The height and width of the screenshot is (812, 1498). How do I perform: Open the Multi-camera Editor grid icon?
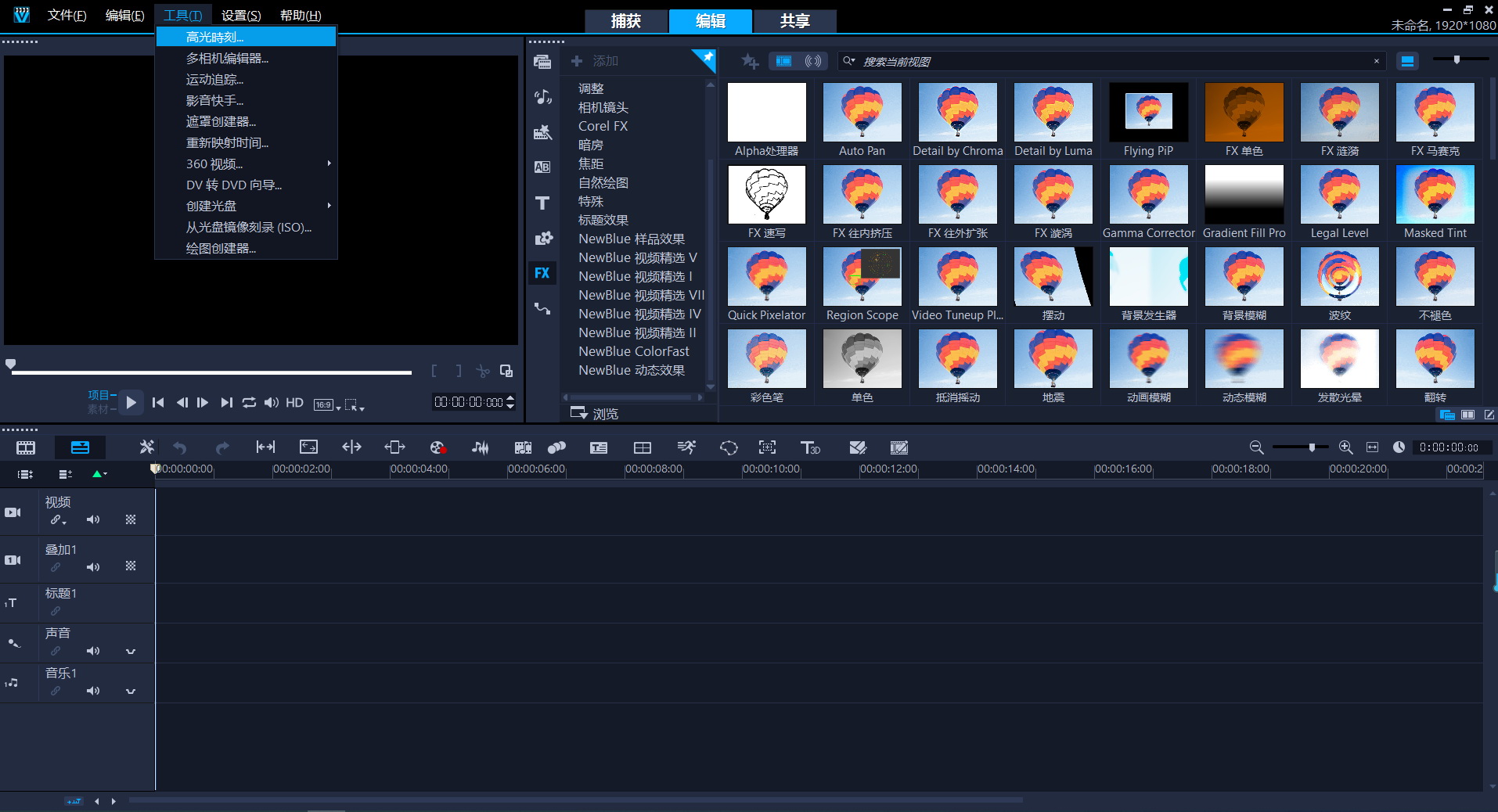643,447
